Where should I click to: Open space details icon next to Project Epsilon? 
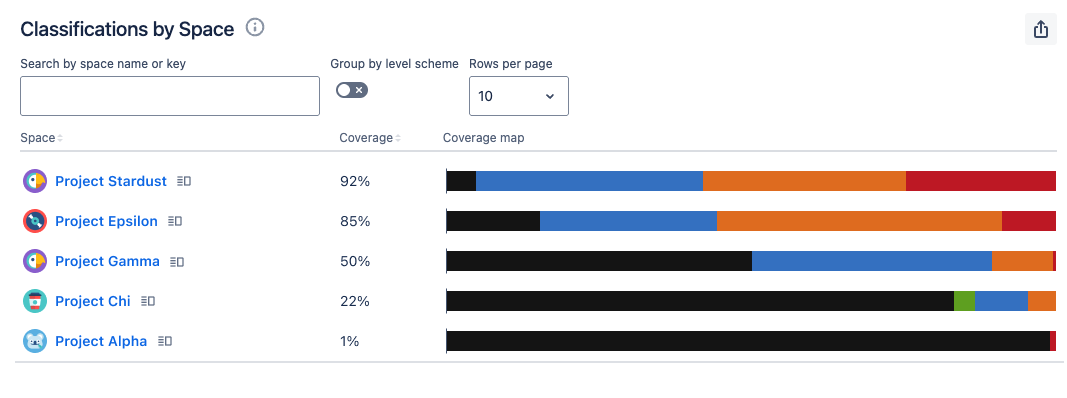tap(175, 221)
